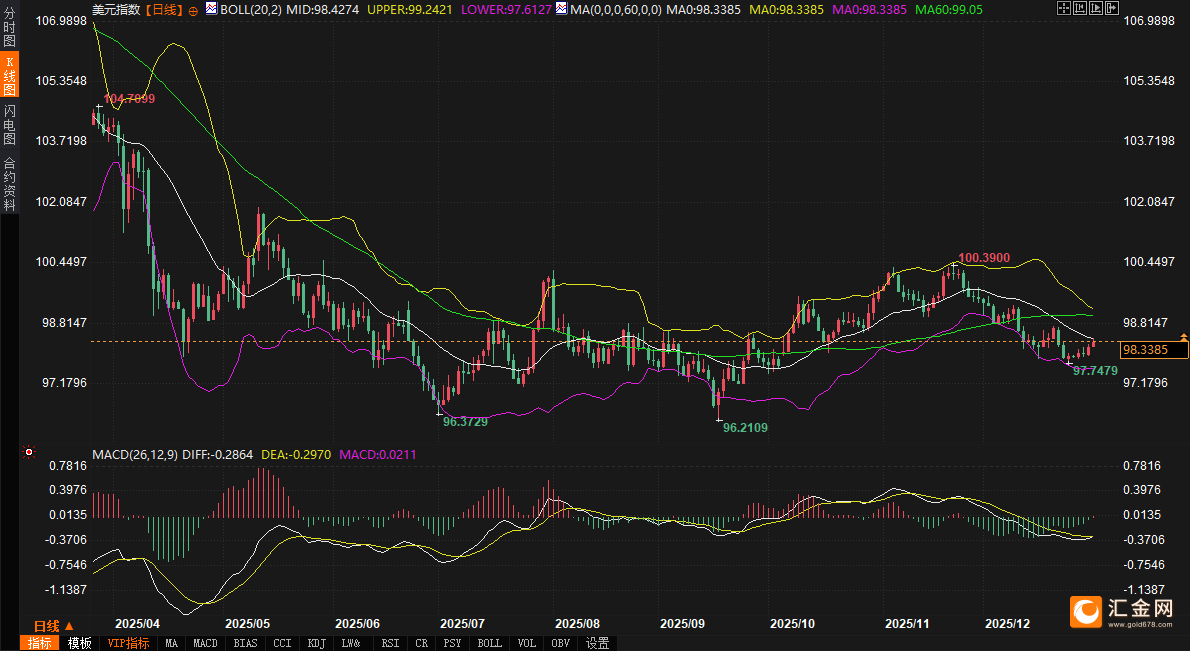Switch to the 分时图 side tab
Image resolution: width=1190 pixels, height=651 pixels.
click(x=9, y=32)
